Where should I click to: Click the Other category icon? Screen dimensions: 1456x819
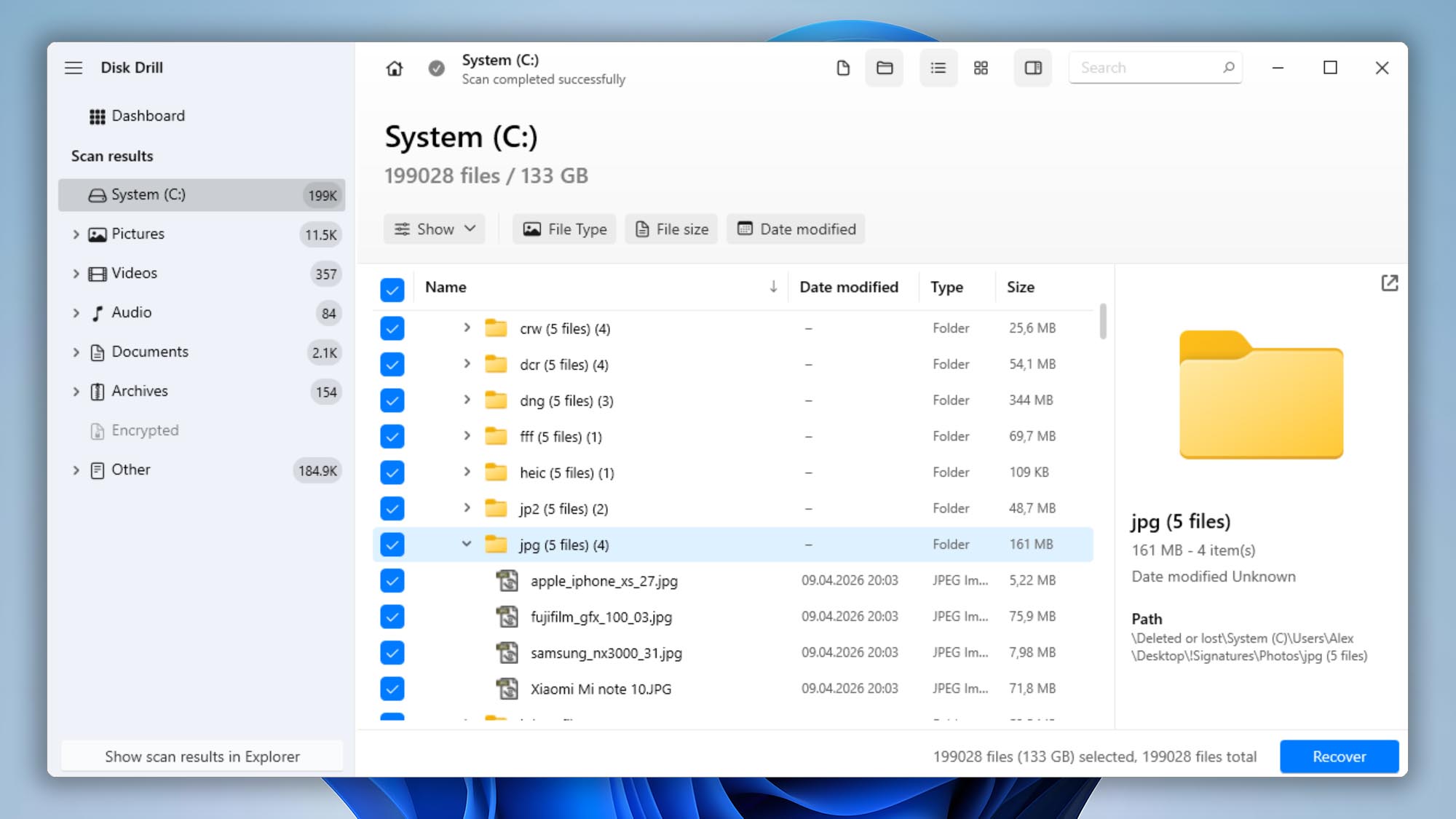click(x=97, y=470)
